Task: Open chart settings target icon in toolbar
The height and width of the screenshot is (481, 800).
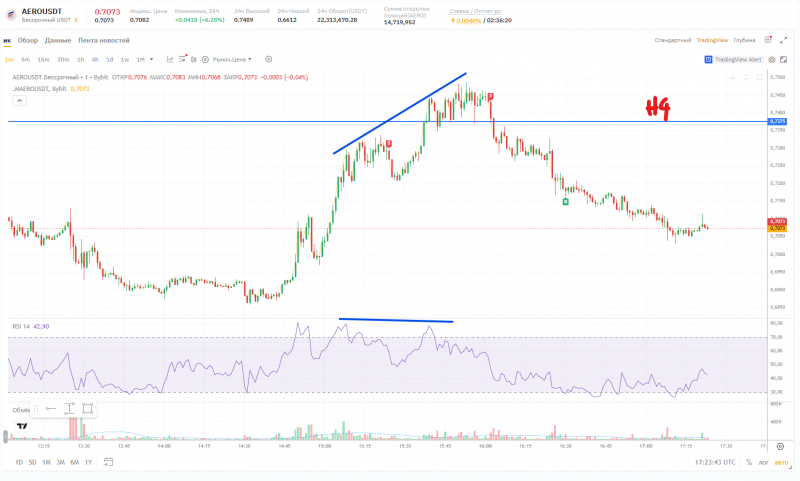Action: [x=205, y=59]
